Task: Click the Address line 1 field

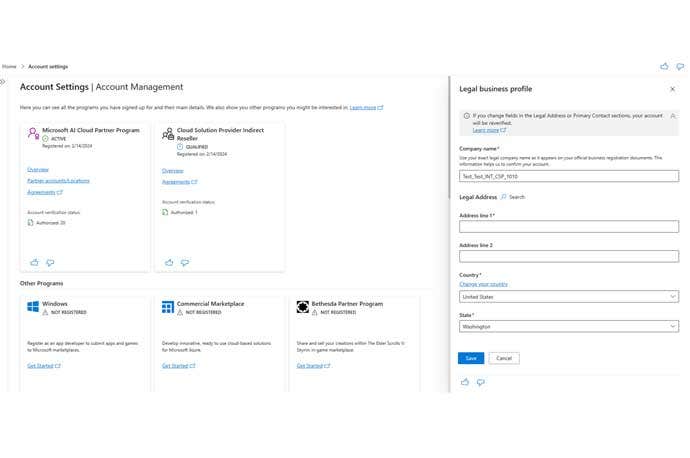Action: [568, 227]
